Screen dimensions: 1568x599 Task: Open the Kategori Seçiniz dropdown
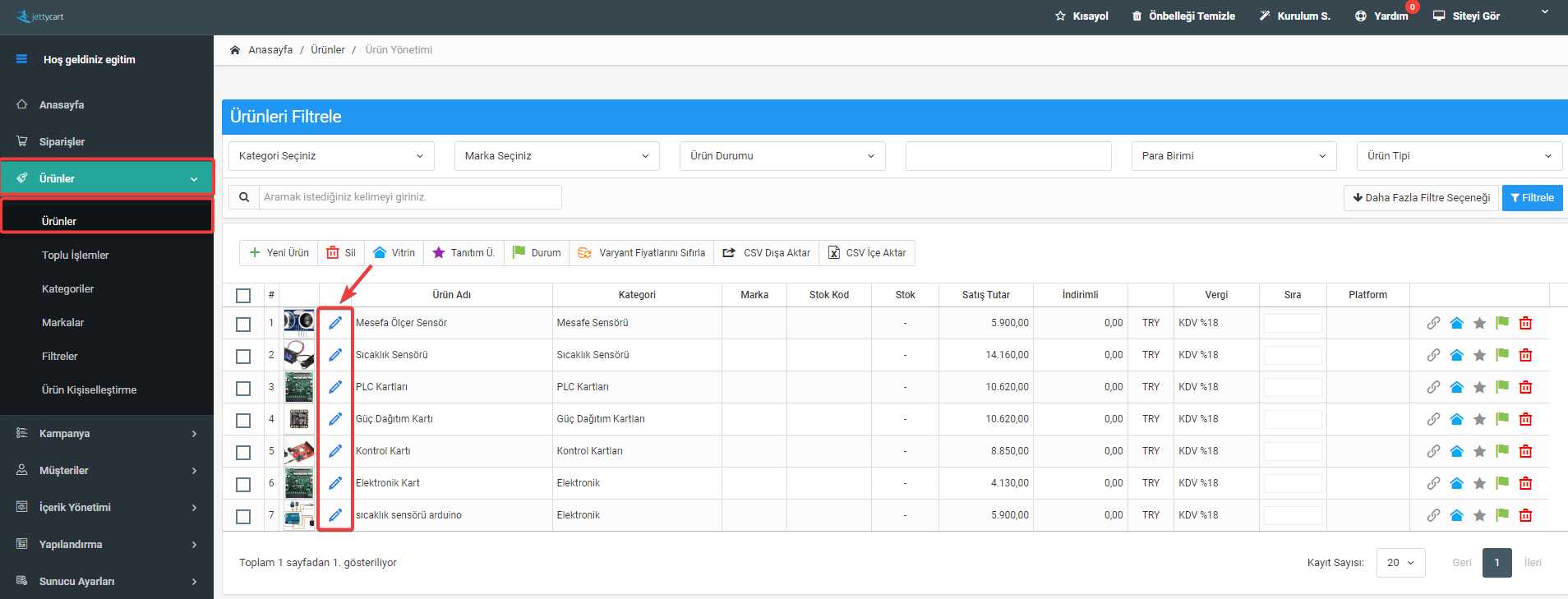pos(331,156)
